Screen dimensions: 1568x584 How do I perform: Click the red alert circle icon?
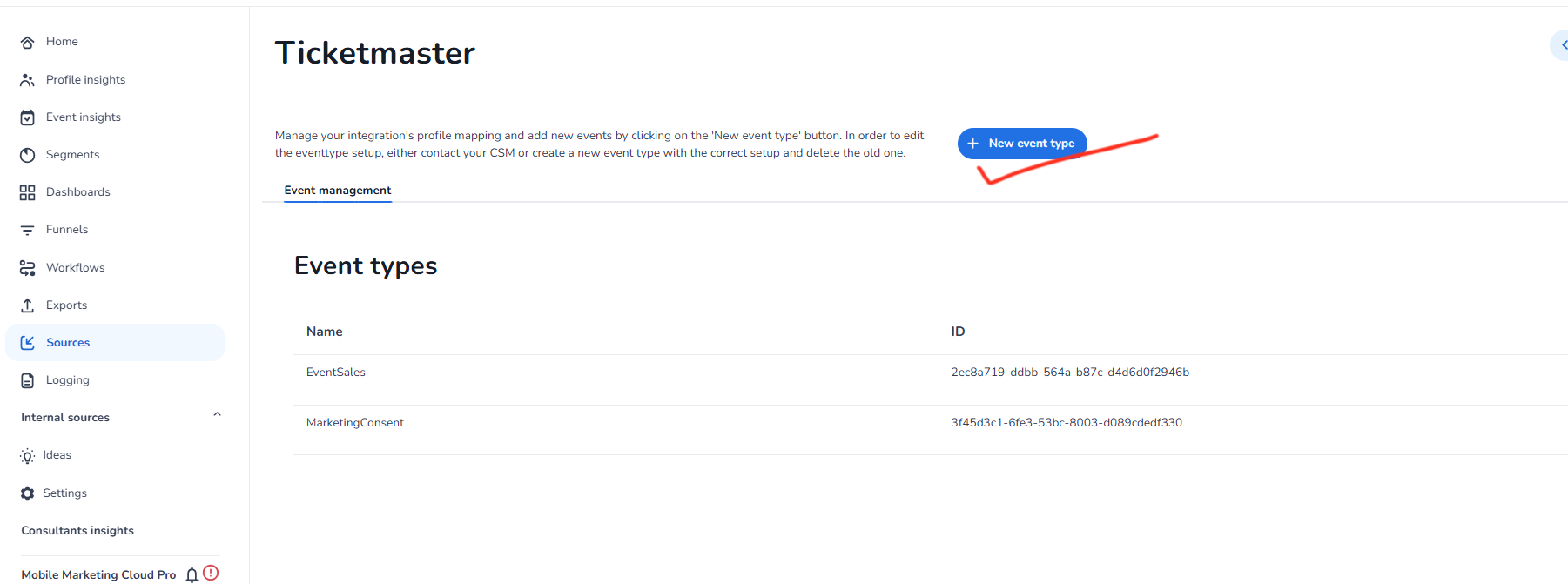click(x=211, y=573)
